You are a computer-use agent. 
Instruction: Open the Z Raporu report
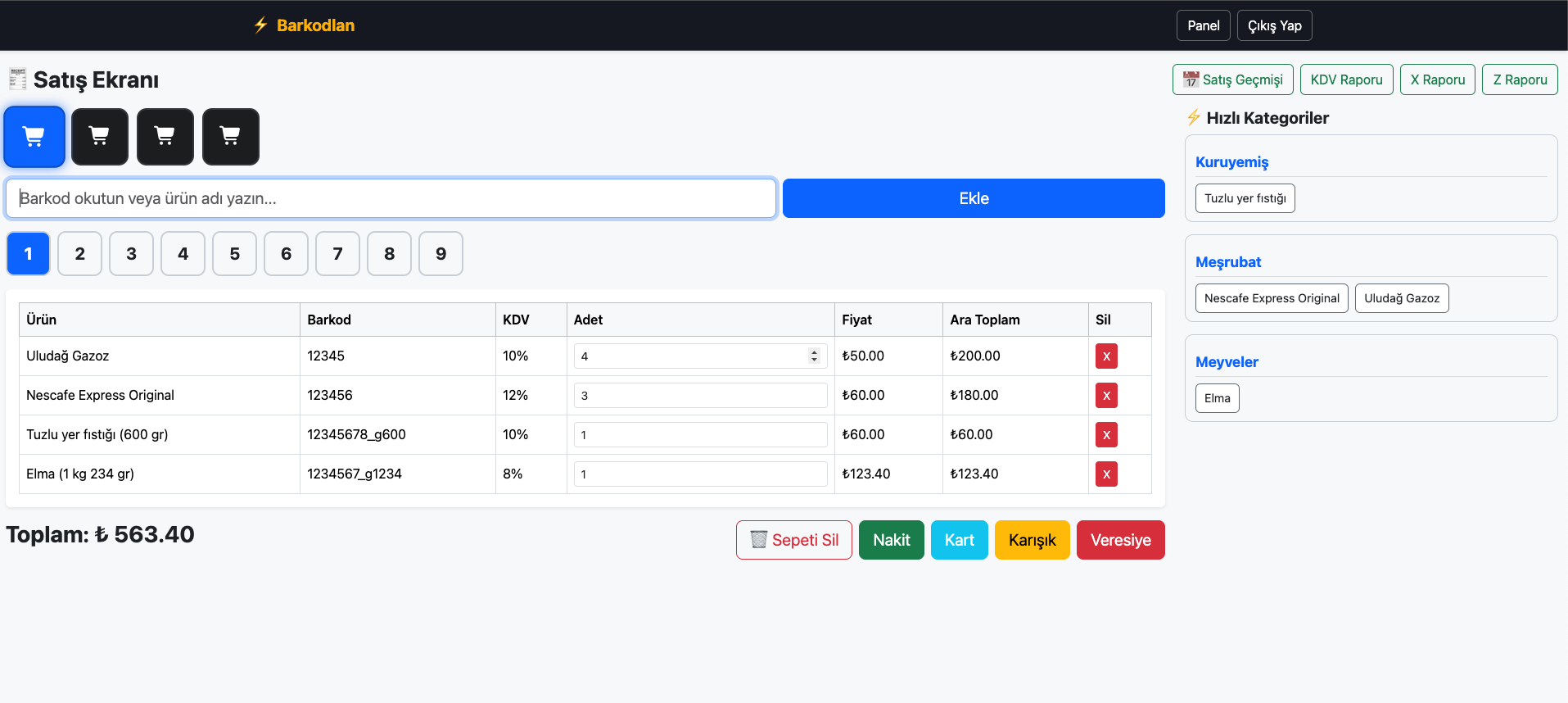coord(1519,79)
